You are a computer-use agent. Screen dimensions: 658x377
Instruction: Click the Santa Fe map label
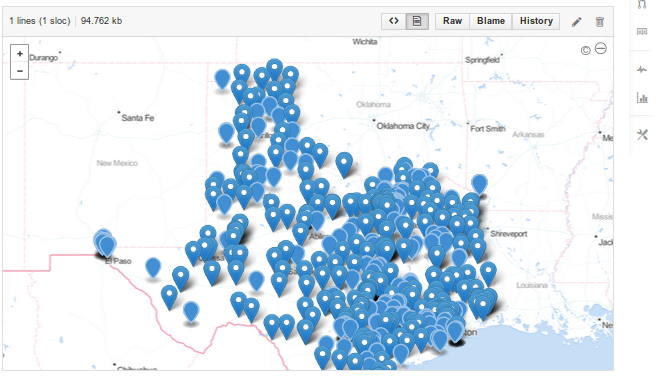(x=138, y=118)
